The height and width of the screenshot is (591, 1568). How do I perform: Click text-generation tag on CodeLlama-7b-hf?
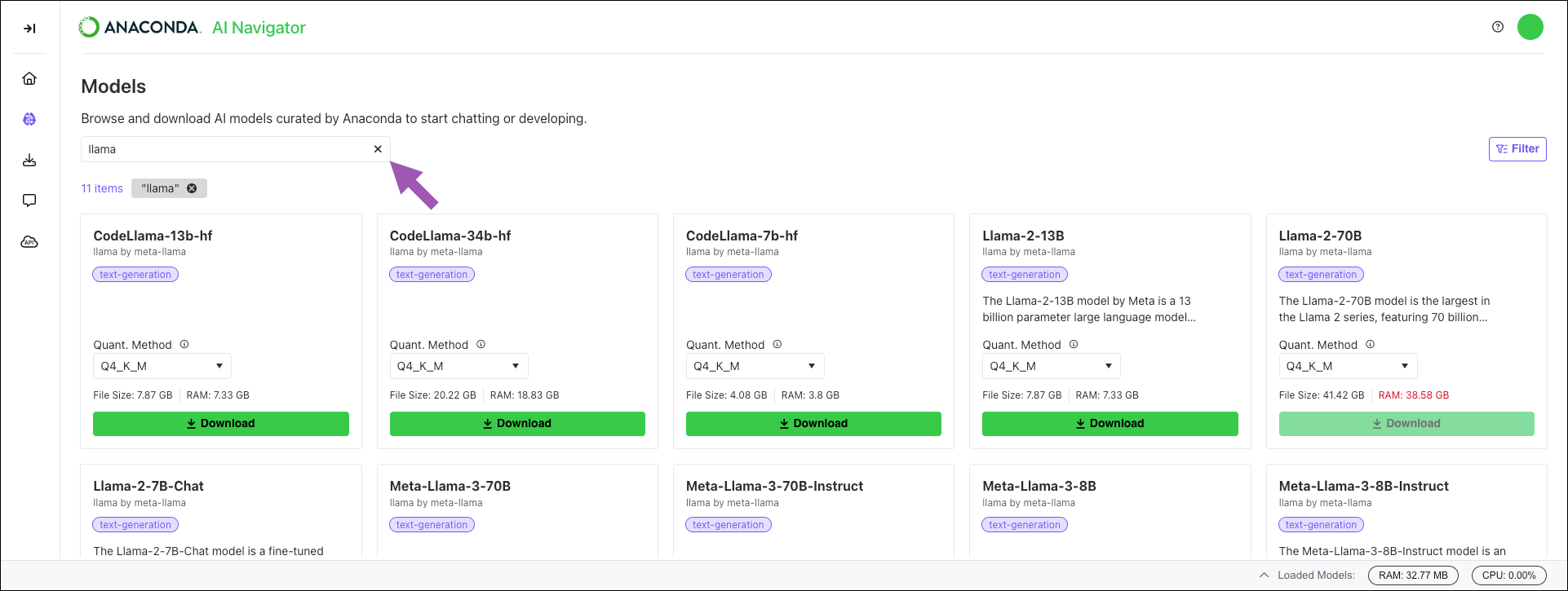[728, 275]
